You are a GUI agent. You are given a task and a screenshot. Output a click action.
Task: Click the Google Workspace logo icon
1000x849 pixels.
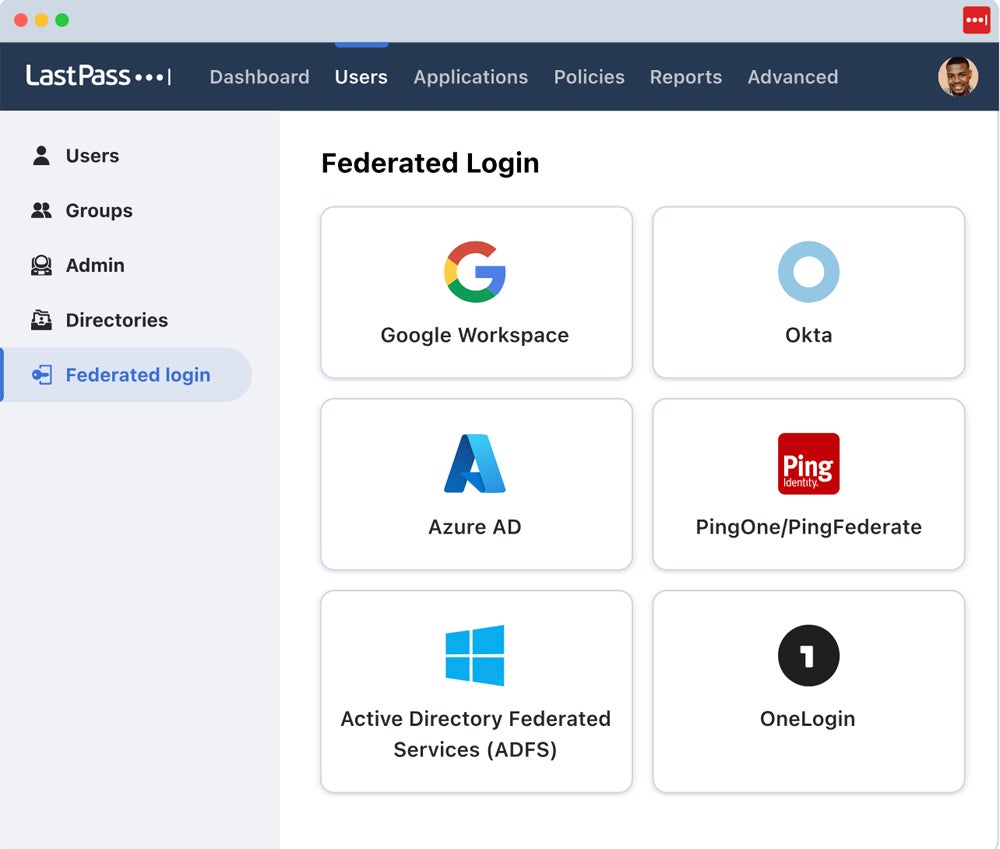475,271
